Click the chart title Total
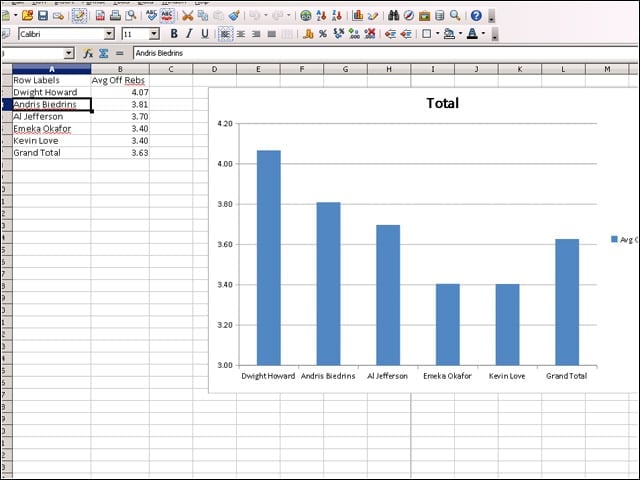 coord(443,103)
